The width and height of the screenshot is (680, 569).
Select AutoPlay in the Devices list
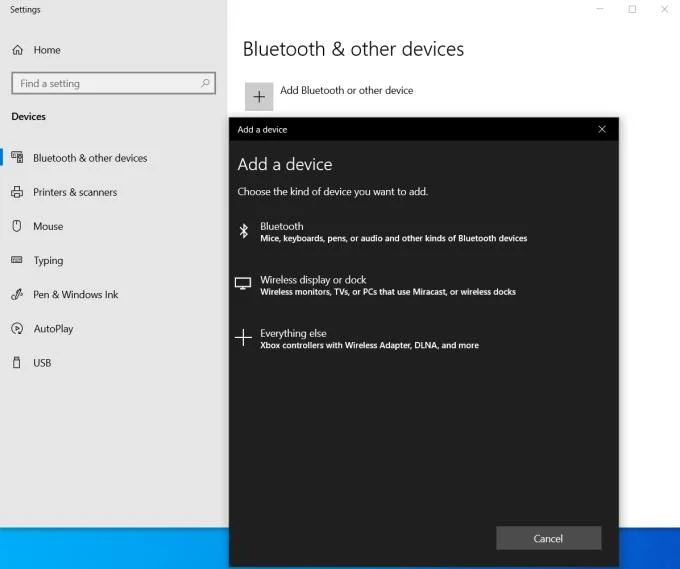pos(53,329)
